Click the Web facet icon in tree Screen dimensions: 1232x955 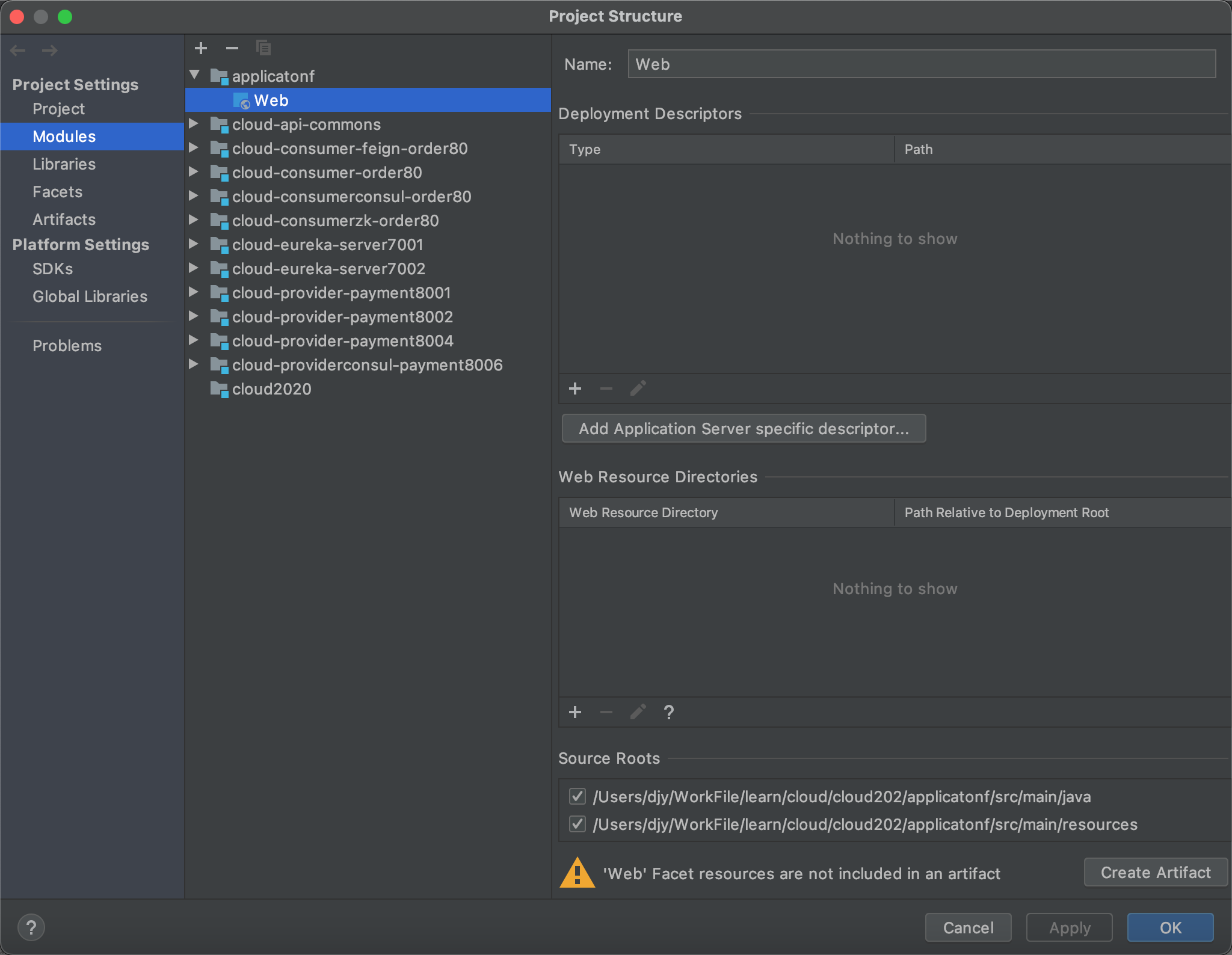242,101
